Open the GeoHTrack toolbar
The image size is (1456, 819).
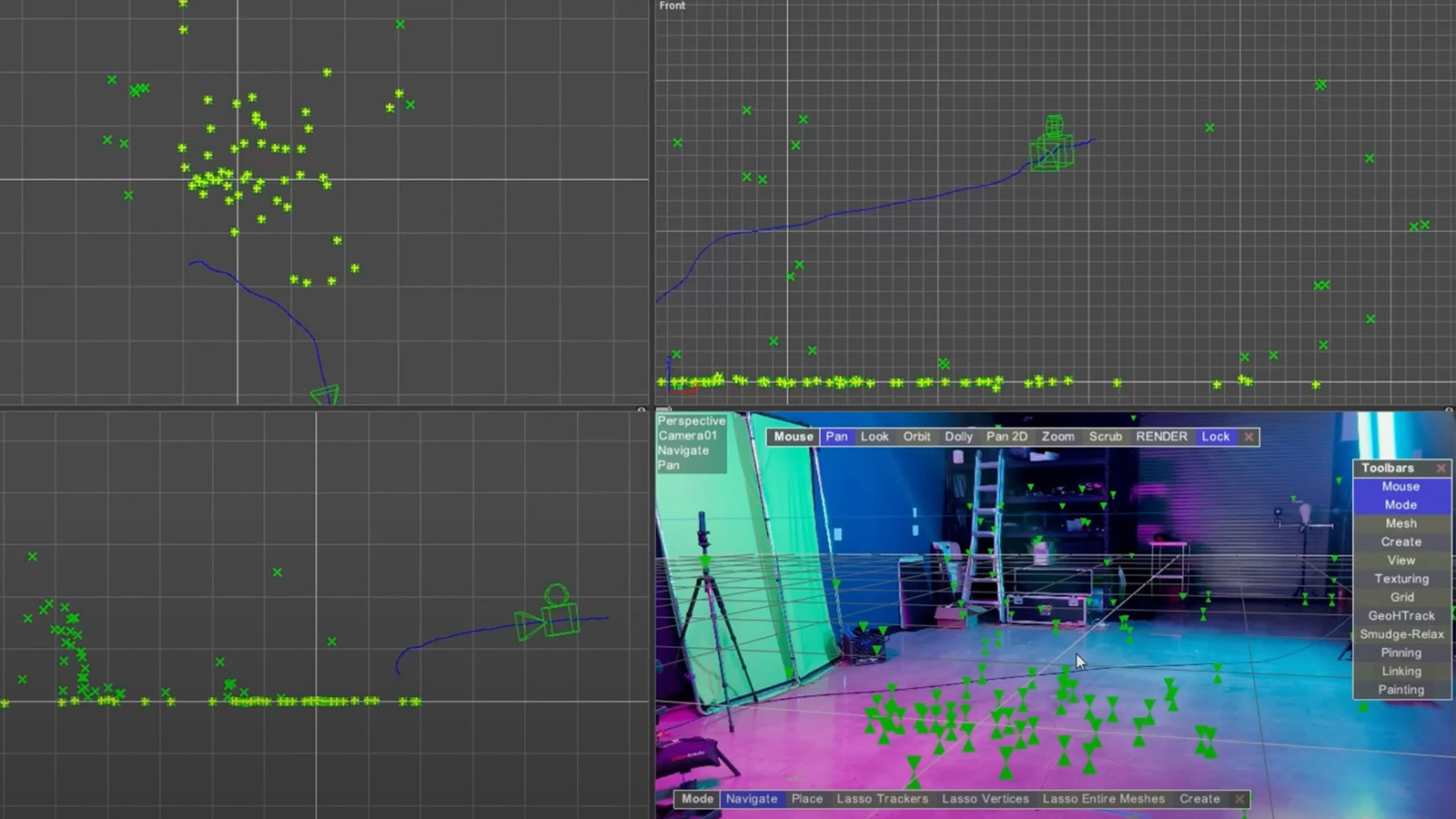pyautogui.click(x=1400, y=616)
